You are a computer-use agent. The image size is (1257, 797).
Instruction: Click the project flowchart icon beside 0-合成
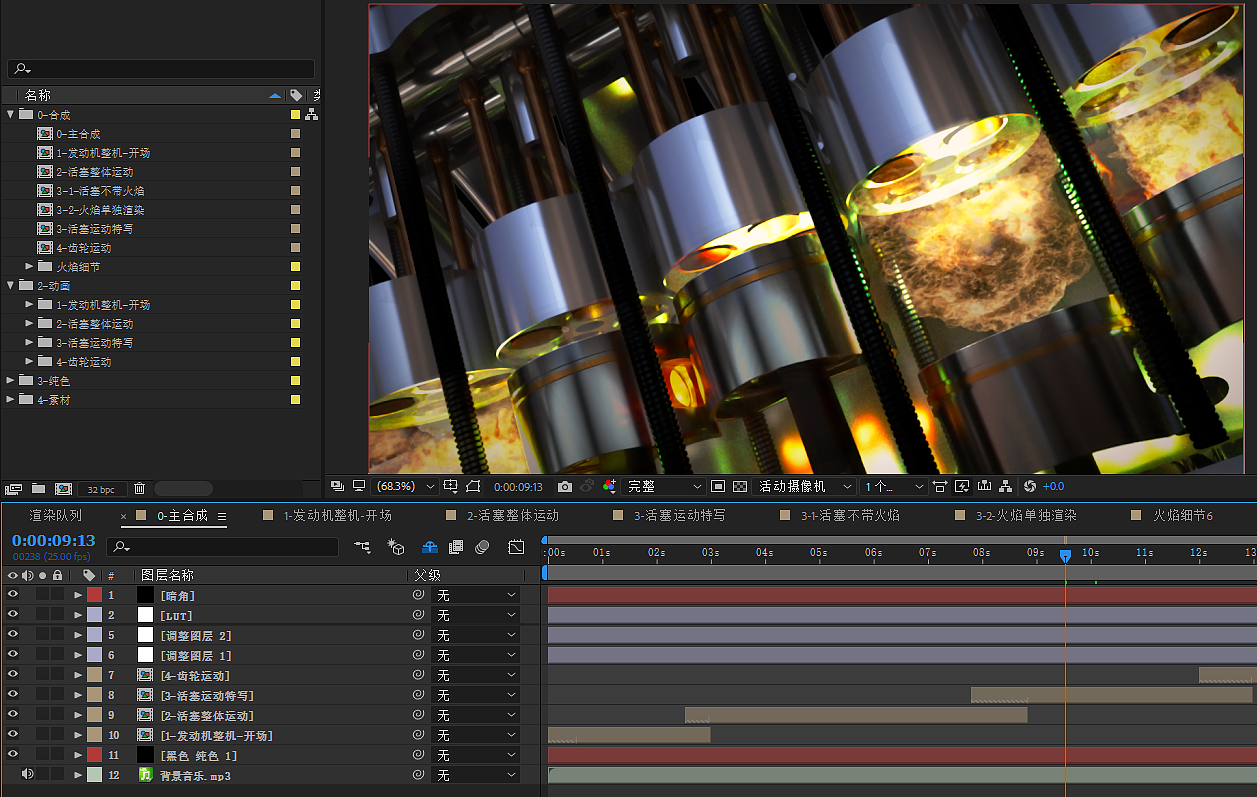312,115
